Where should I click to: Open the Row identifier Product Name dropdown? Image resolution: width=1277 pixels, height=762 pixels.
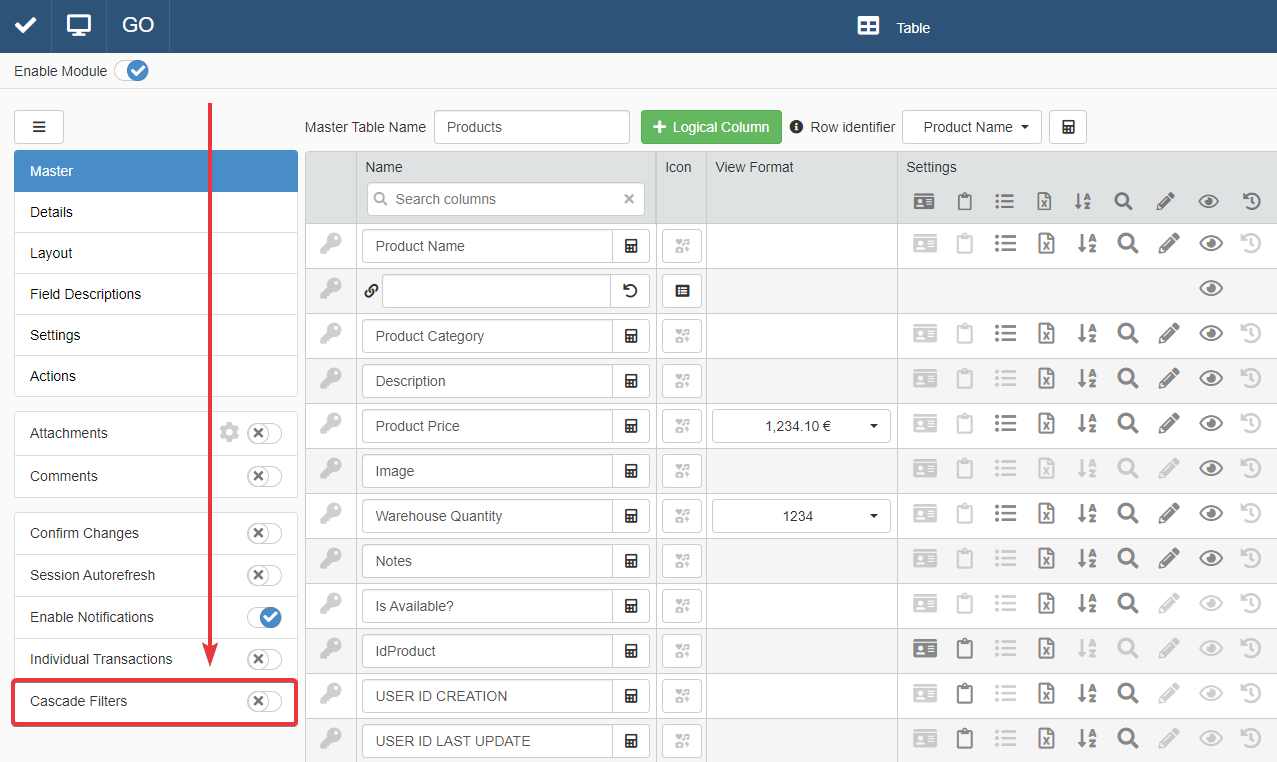[x=971, y=127]
